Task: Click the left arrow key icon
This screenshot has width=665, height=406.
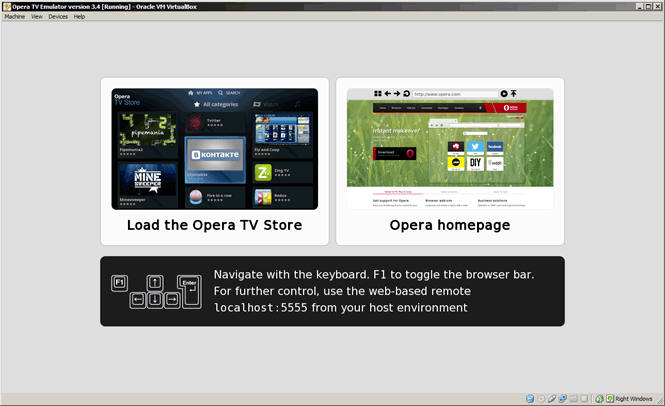Action: tap(137, 300)
